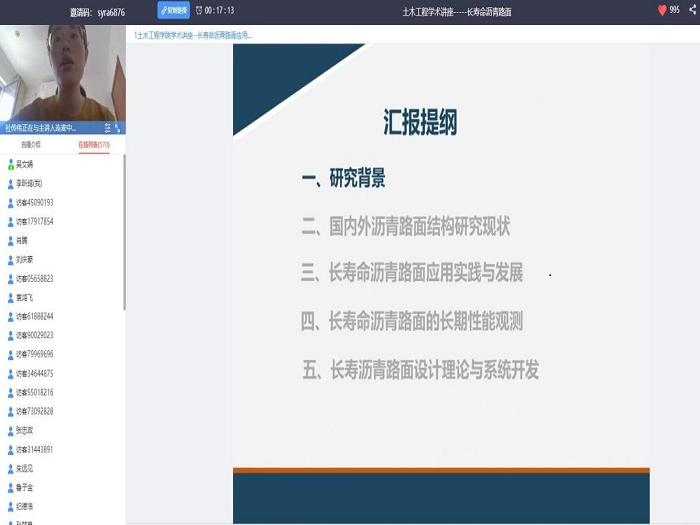The height and width of the screenshot is (525, 700).
Task: Click the copy link button
Action: (172, 10)
